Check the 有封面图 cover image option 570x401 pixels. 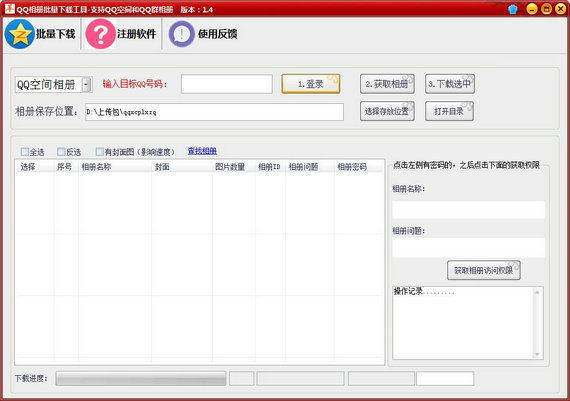99,152
